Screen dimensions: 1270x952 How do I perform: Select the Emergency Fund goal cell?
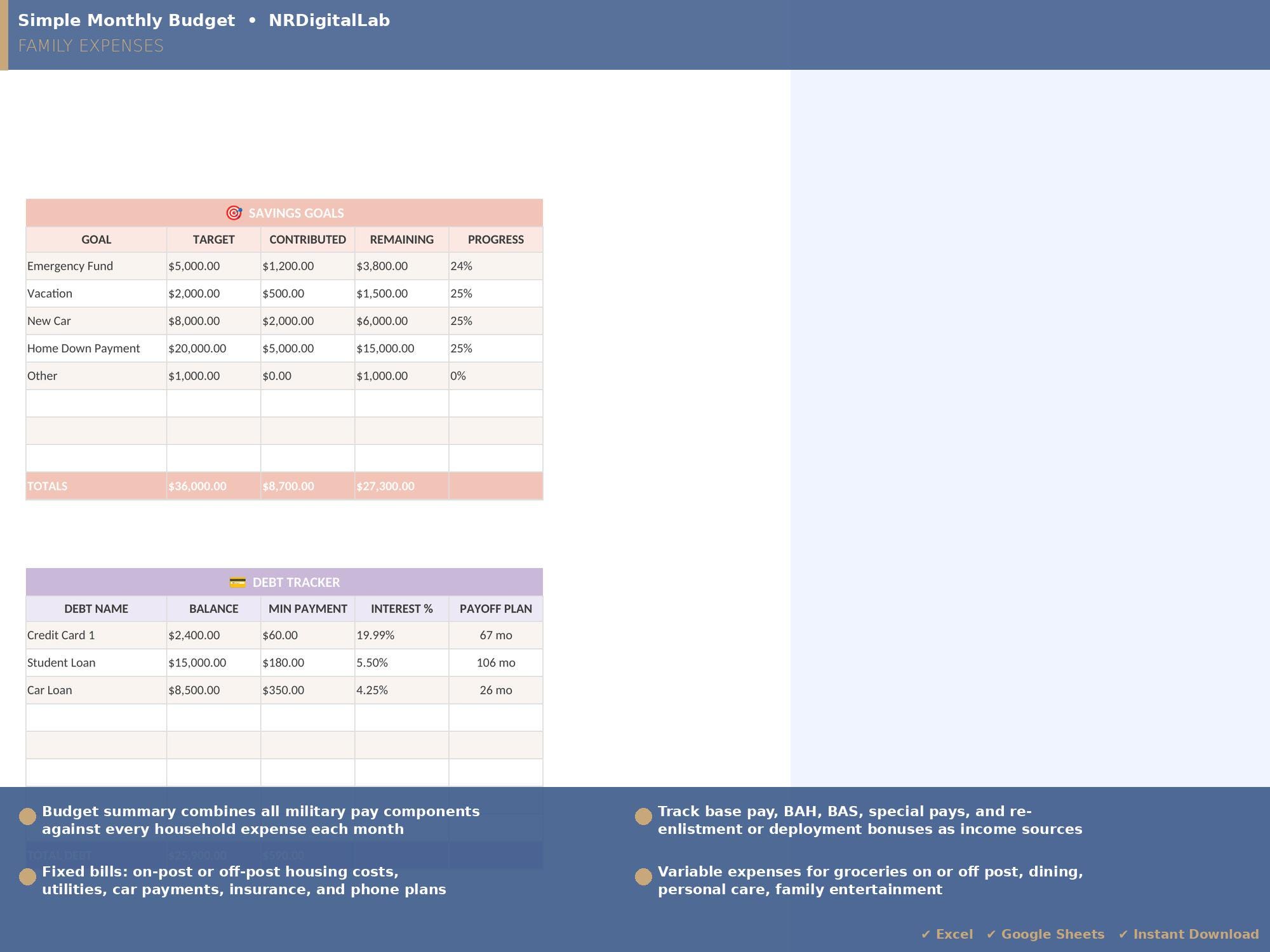coord(97,266)
